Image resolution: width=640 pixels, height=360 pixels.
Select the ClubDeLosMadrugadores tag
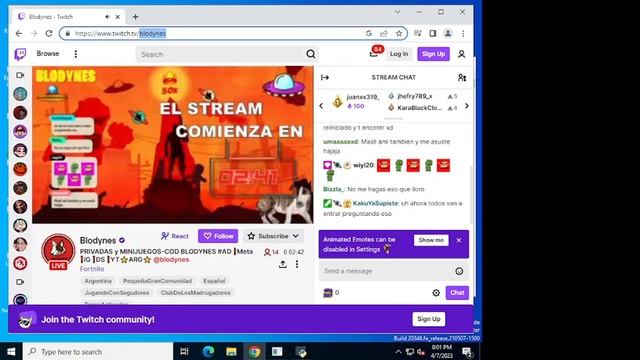point(196,293)
